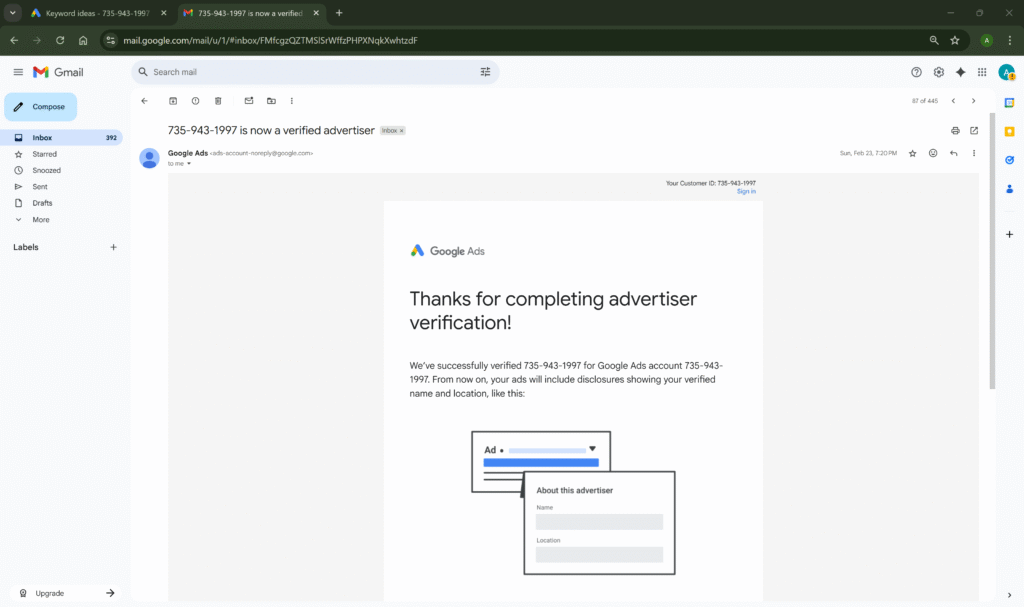Click the Move to folder icon
This screenshot has width=1024, height=607.
(x=271, y=101)
